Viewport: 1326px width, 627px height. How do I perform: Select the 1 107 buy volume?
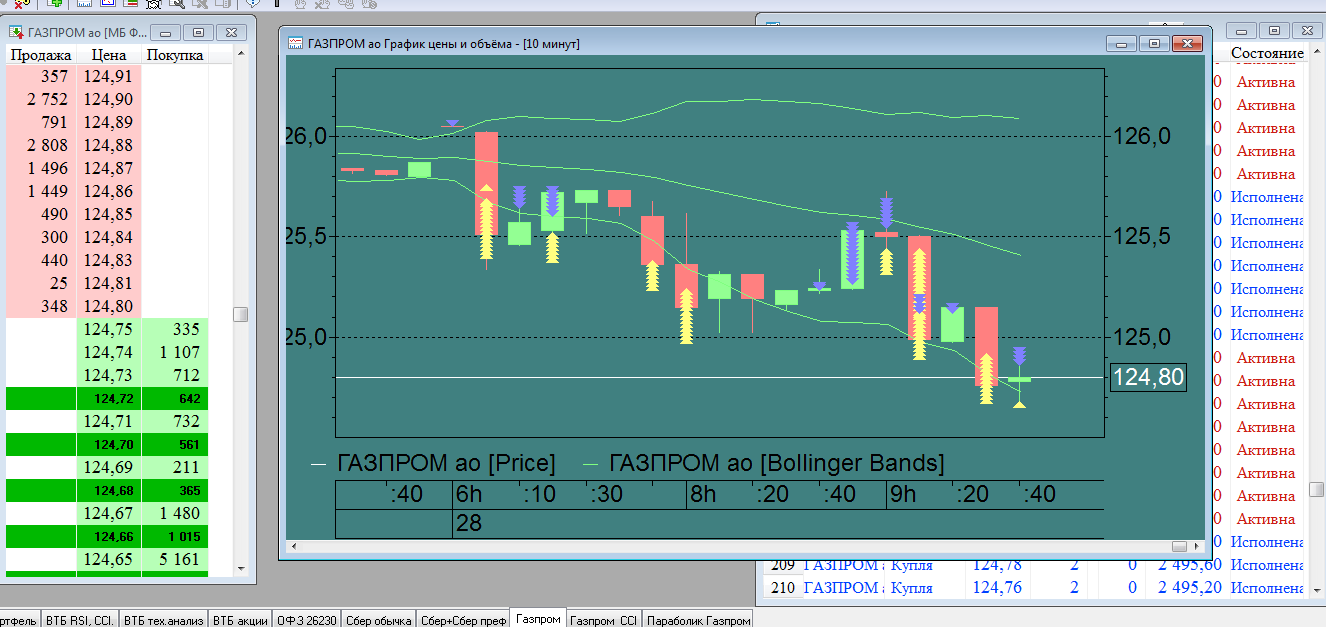point(175,352)
